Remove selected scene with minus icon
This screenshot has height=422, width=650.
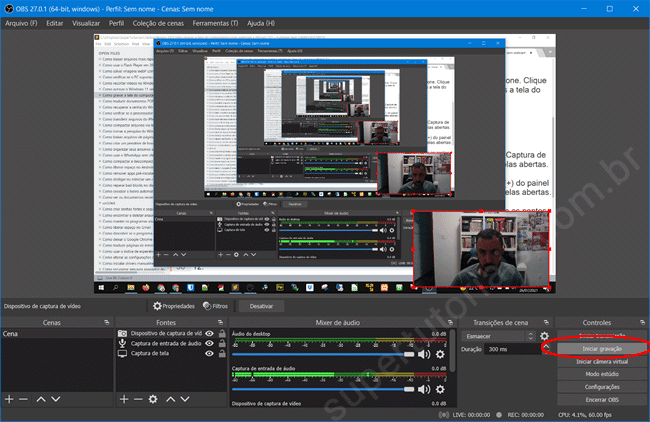coord(24,398)
